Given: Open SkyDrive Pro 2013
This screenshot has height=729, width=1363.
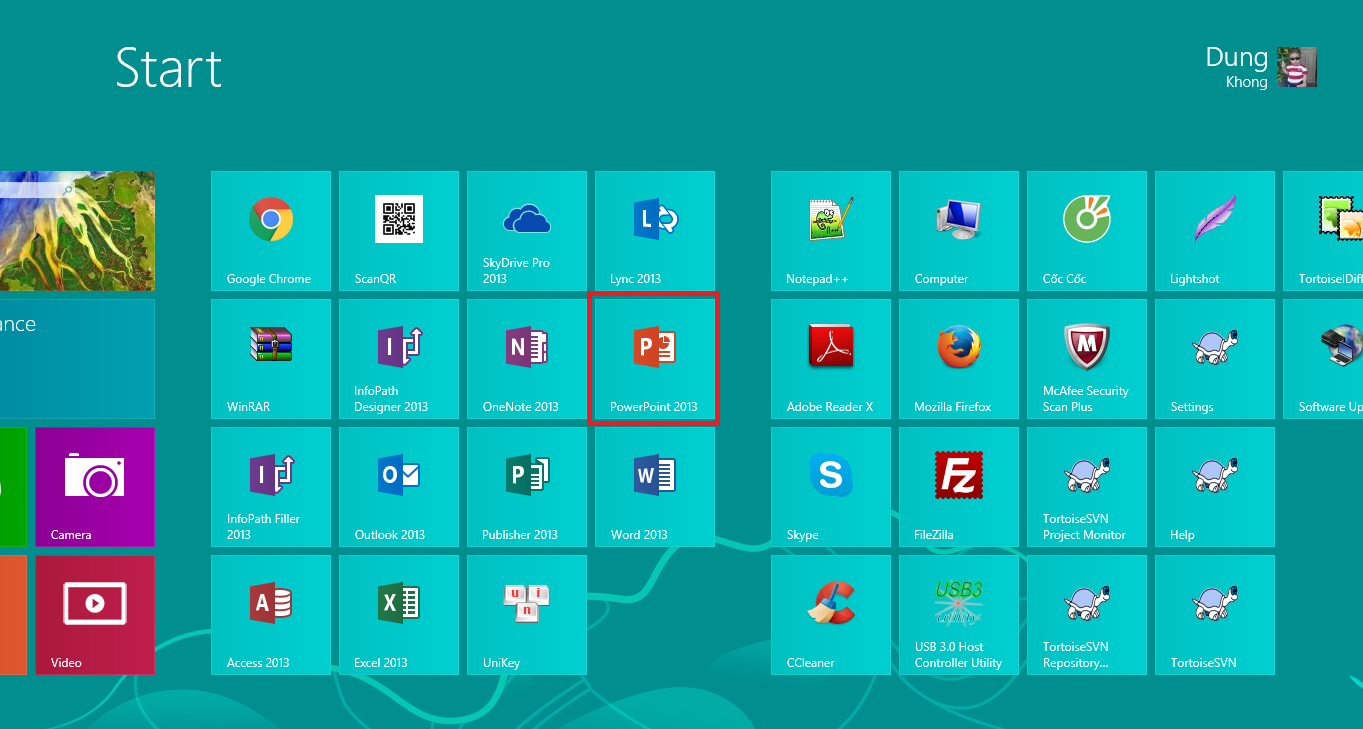Looking at the screenshot, I should point(527,231).
